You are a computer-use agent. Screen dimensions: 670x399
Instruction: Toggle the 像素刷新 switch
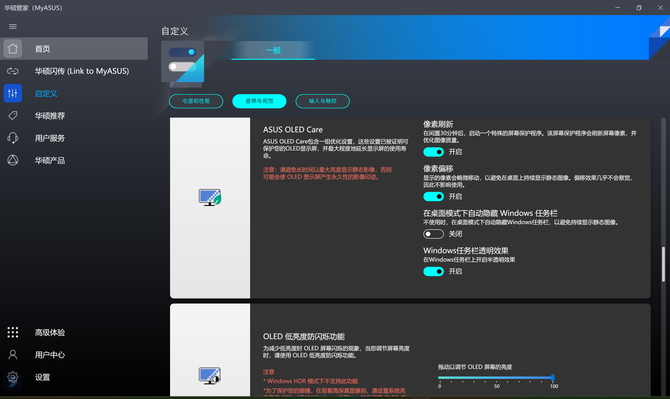coord(433,152)
